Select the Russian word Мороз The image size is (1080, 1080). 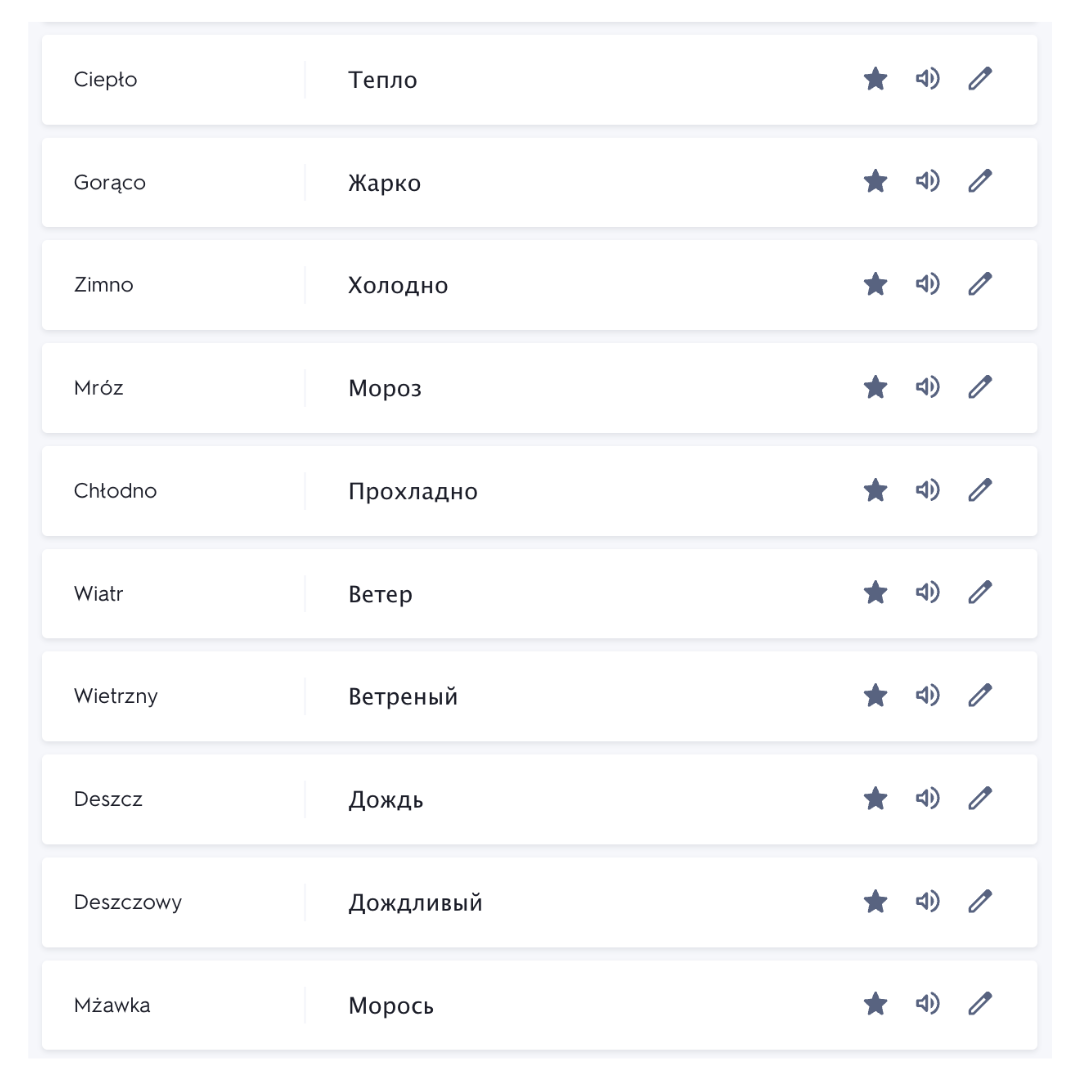pyautogui.click(x=385, y=389)
